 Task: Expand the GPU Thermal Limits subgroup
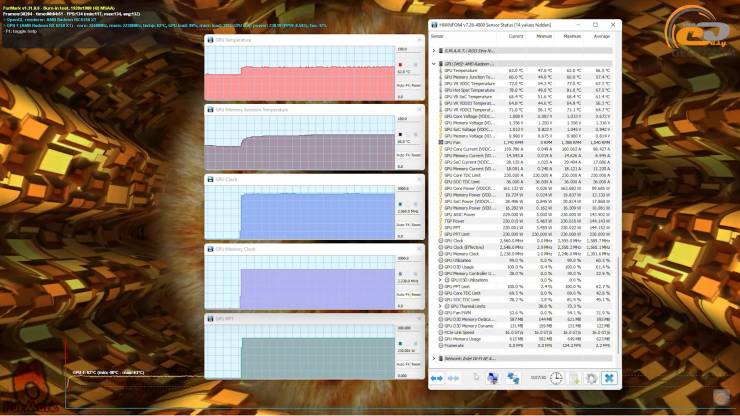[x=441, y=306]
